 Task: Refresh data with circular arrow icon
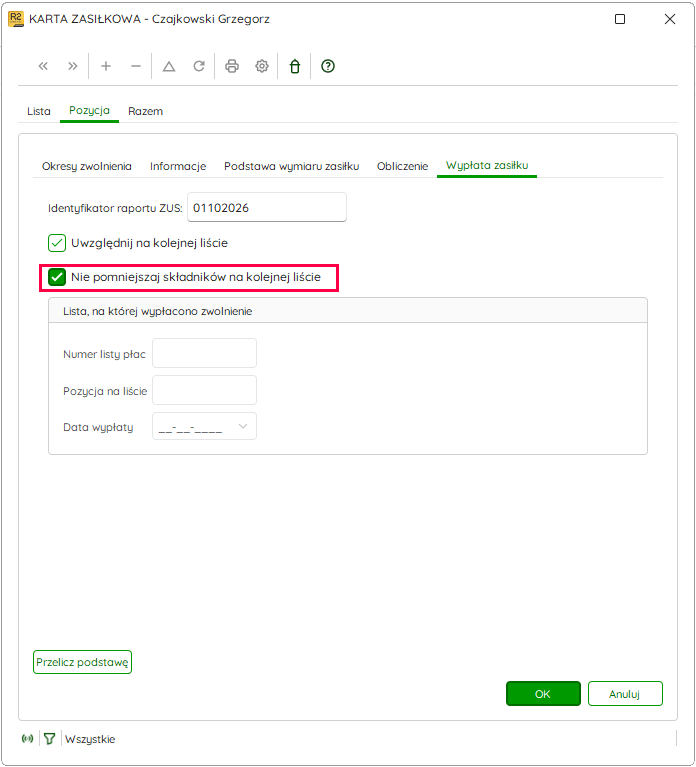coord(199,66)
